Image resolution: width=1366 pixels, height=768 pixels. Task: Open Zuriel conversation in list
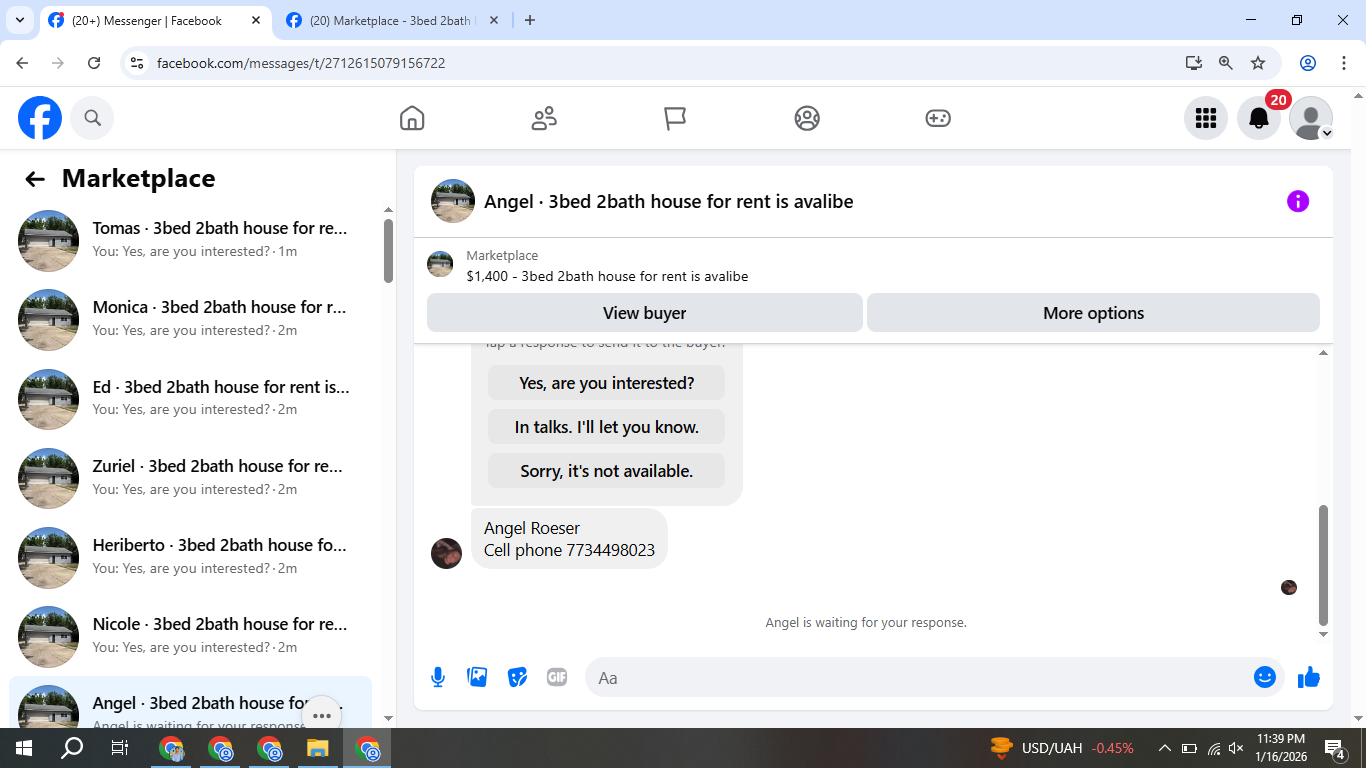190,477
